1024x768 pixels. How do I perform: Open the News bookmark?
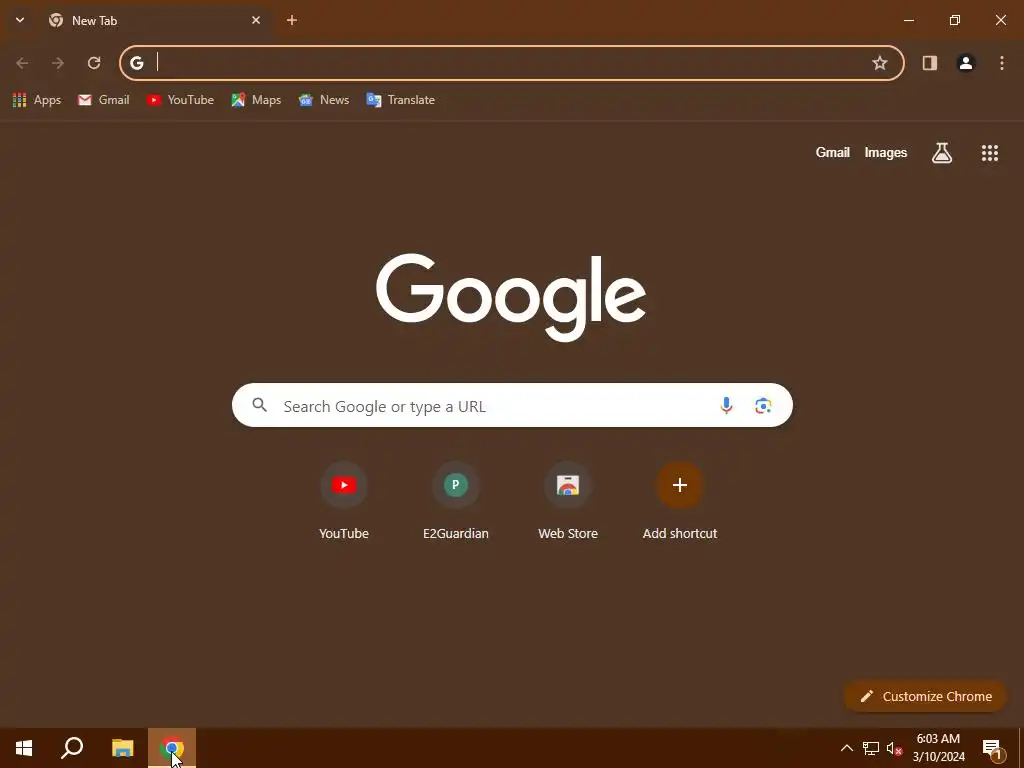click(324, 100)
